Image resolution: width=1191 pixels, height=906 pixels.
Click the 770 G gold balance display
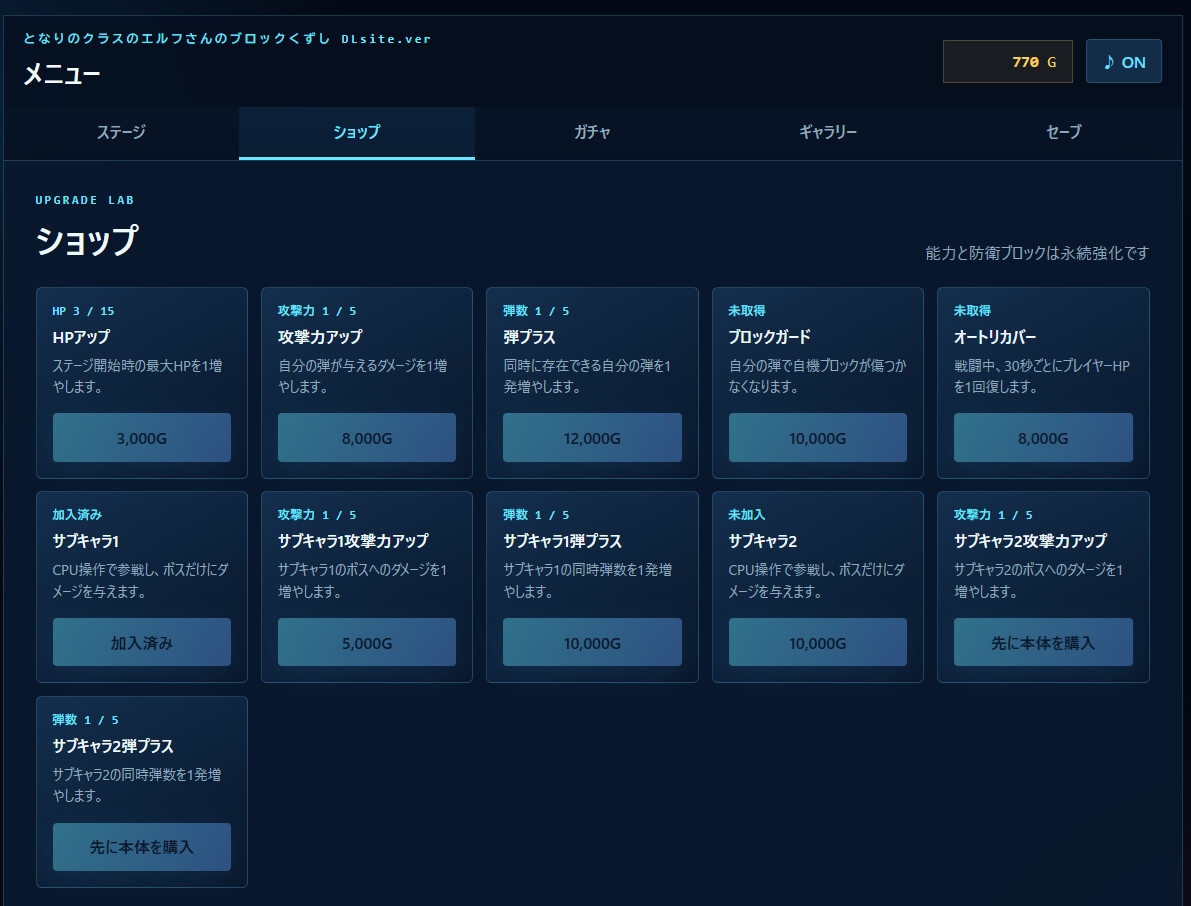coord(1007,62)
